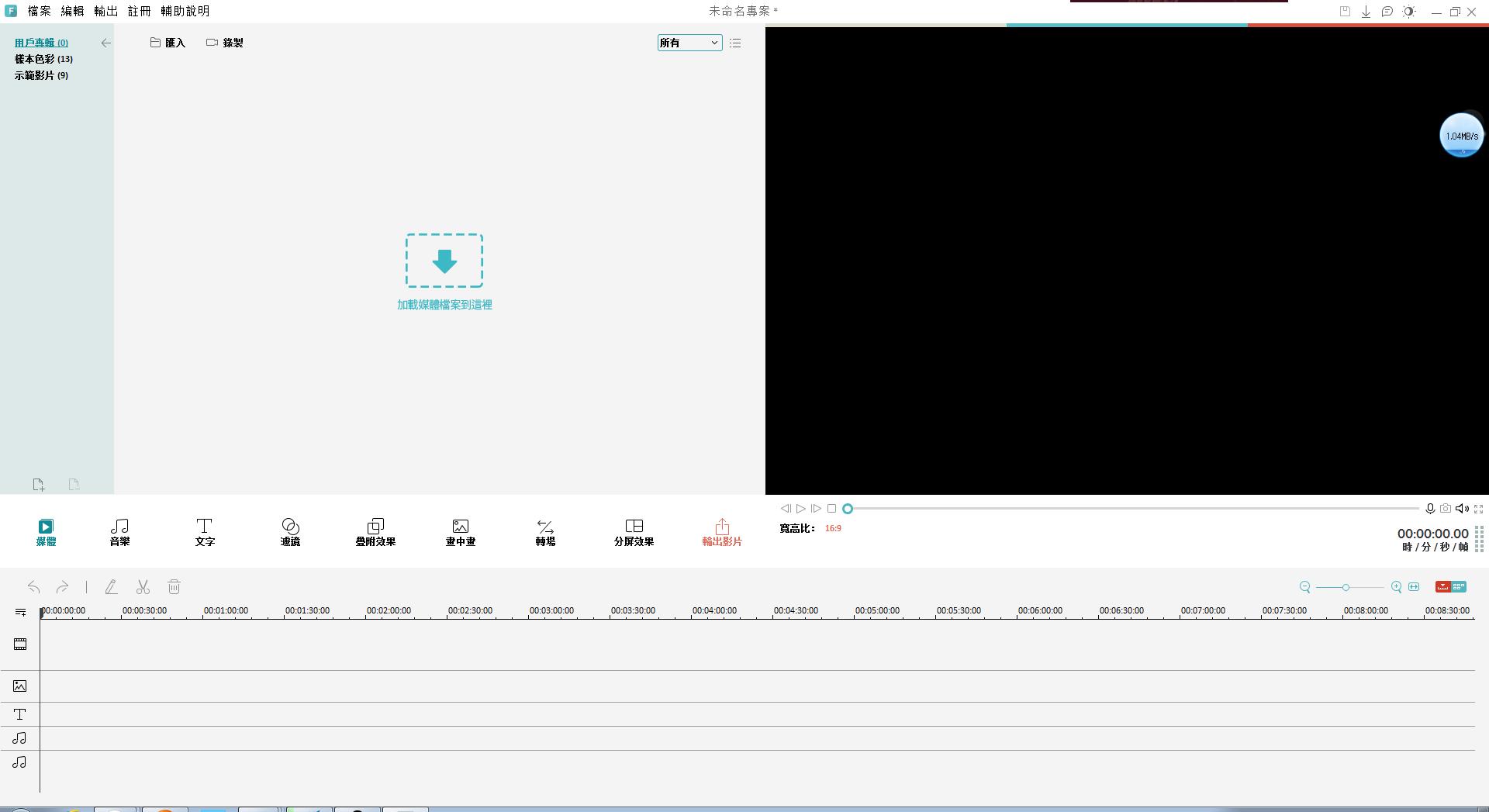Toggle the media list view icon
The height and width of the screenshot is (812, 1489).
point(735,43)
